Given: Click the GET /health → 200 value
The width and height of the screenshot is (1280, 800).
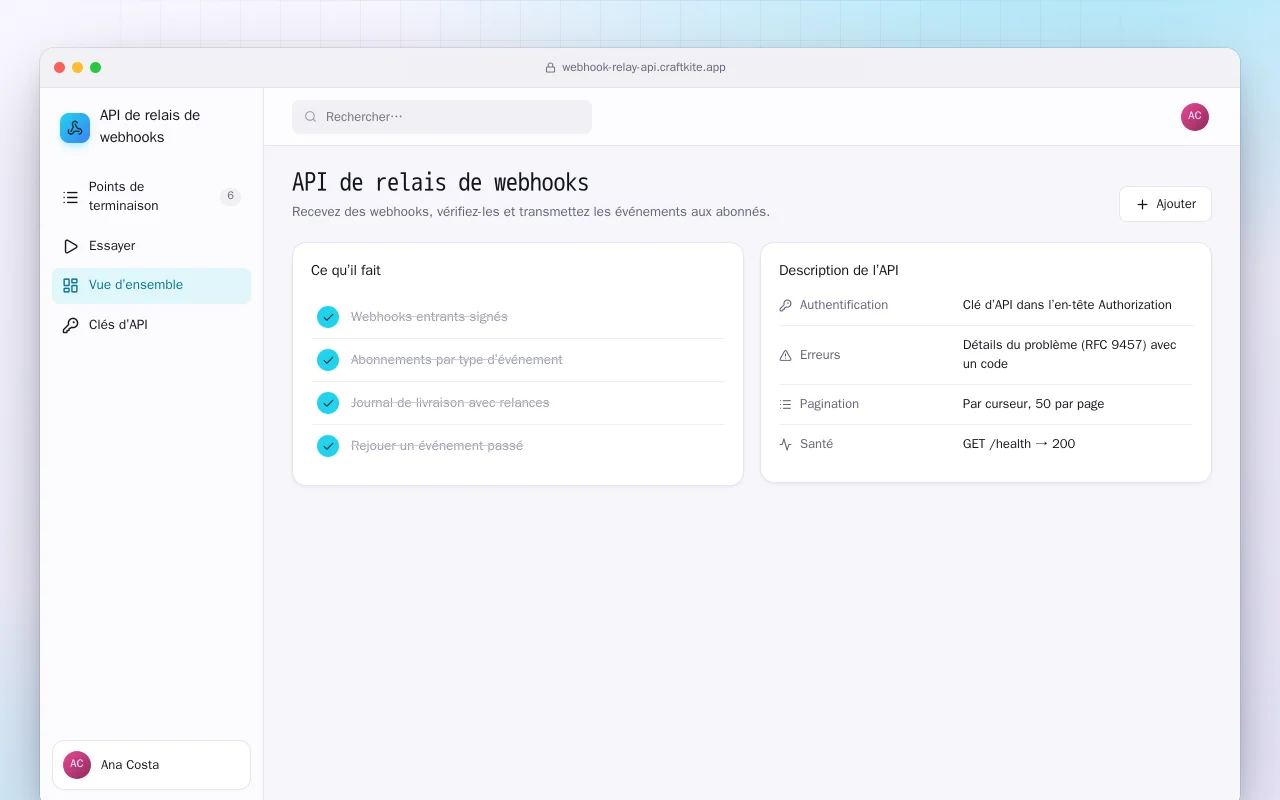Looking at the screenshot, I should 1019,444.
